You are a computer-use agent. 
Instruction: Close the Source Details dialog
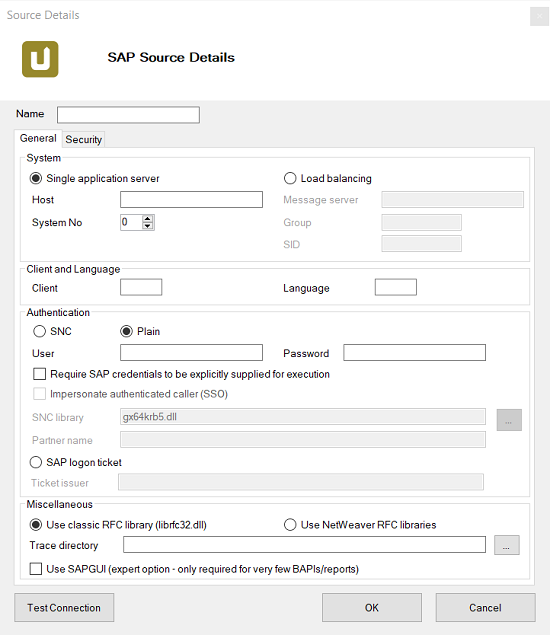[x=539, y=16]
